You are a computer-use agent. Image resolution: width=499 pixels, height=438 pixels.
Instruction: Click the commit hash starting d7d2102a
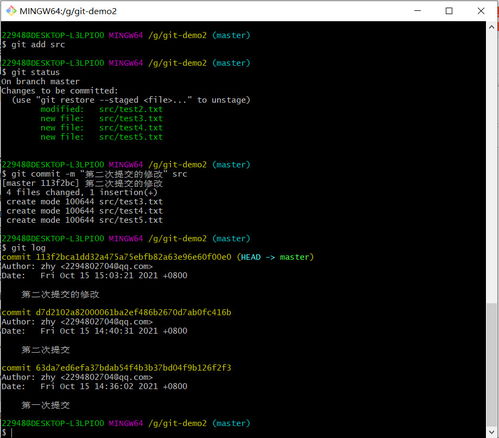(134, 312)
